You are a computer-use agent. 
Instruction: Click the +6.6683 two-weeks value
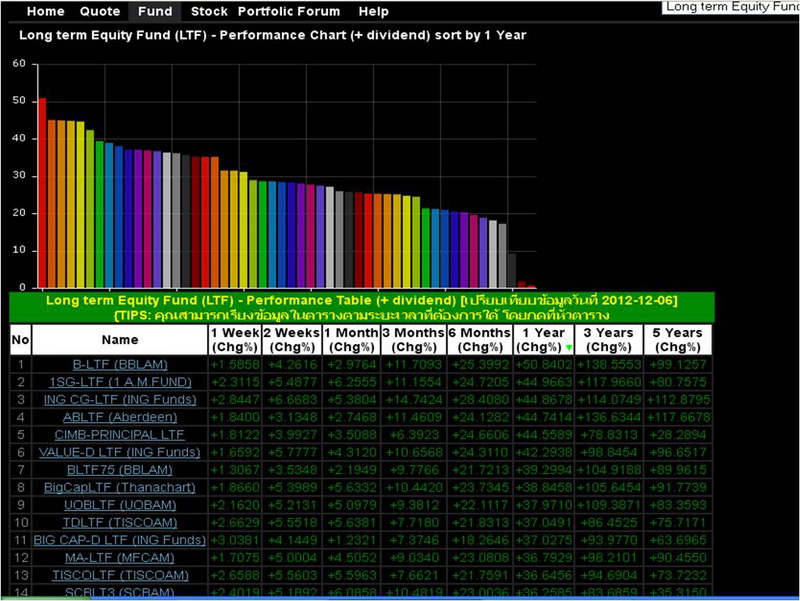pos(292,399)
